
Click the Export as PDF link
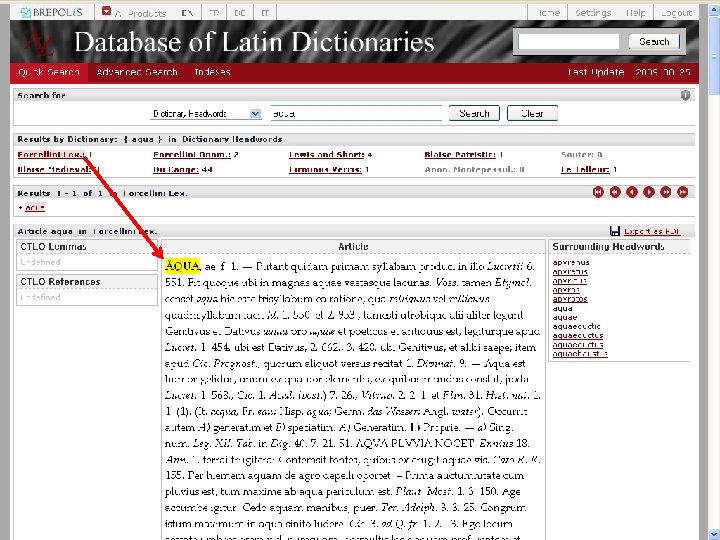[652, 231]
